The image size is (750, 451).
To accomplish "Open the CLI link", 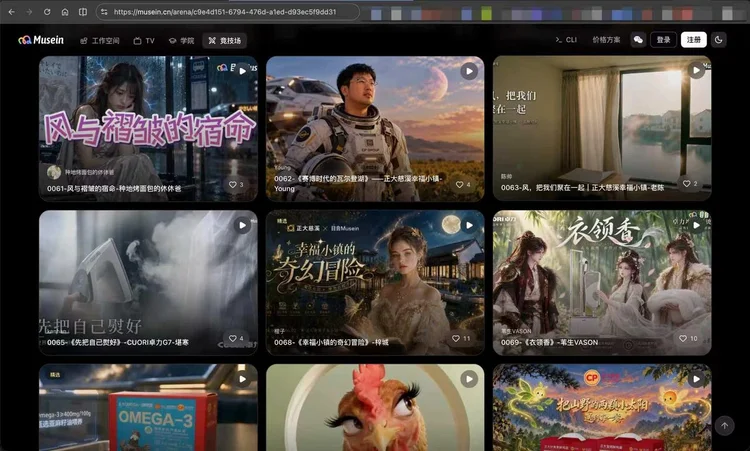I will pos(566,40).
